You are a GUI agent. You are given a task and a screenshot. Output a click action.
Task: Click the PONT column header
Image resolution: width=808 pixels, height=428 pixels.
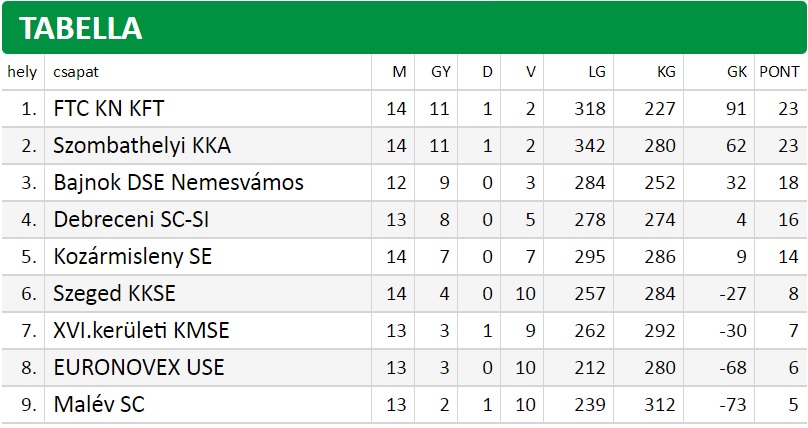click(x=779, y=72)
